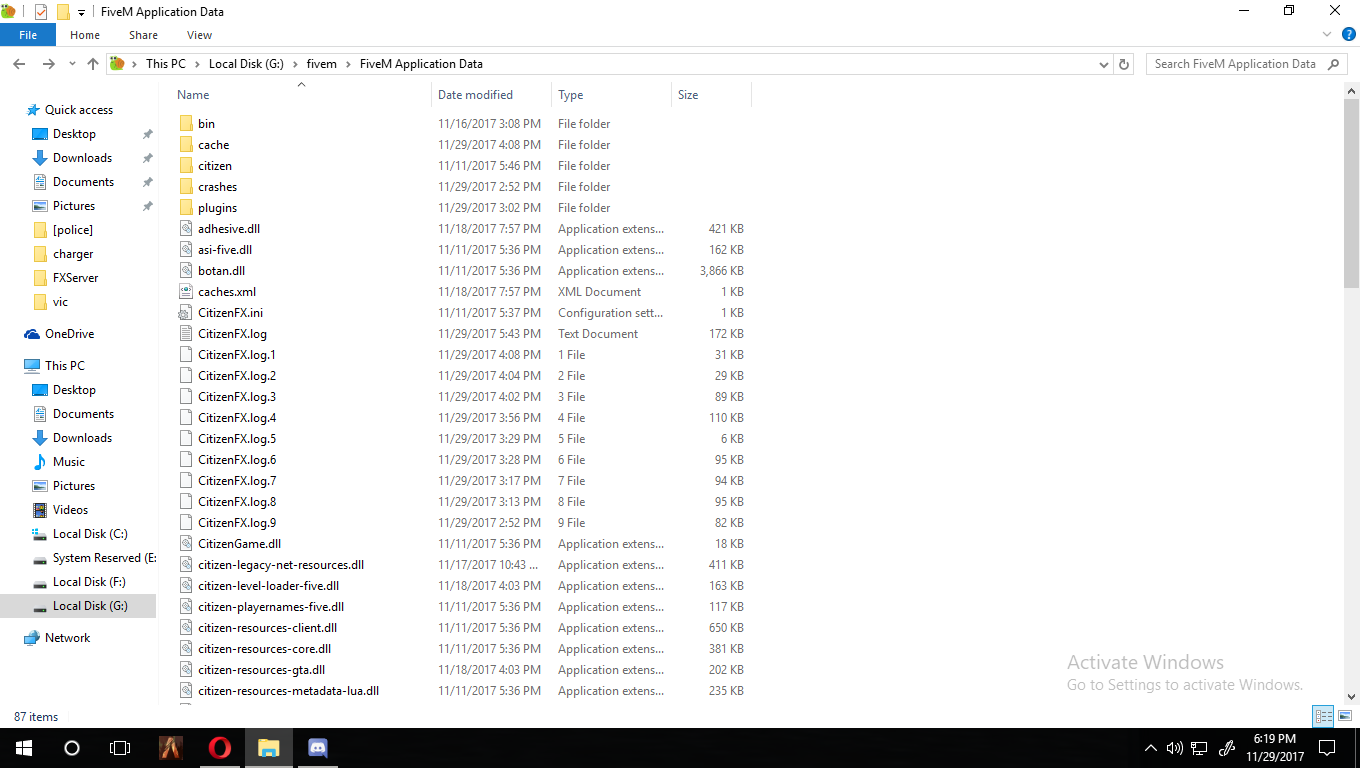
Task: Open the [police] folder in sidebar
Action: coord(73,230)
